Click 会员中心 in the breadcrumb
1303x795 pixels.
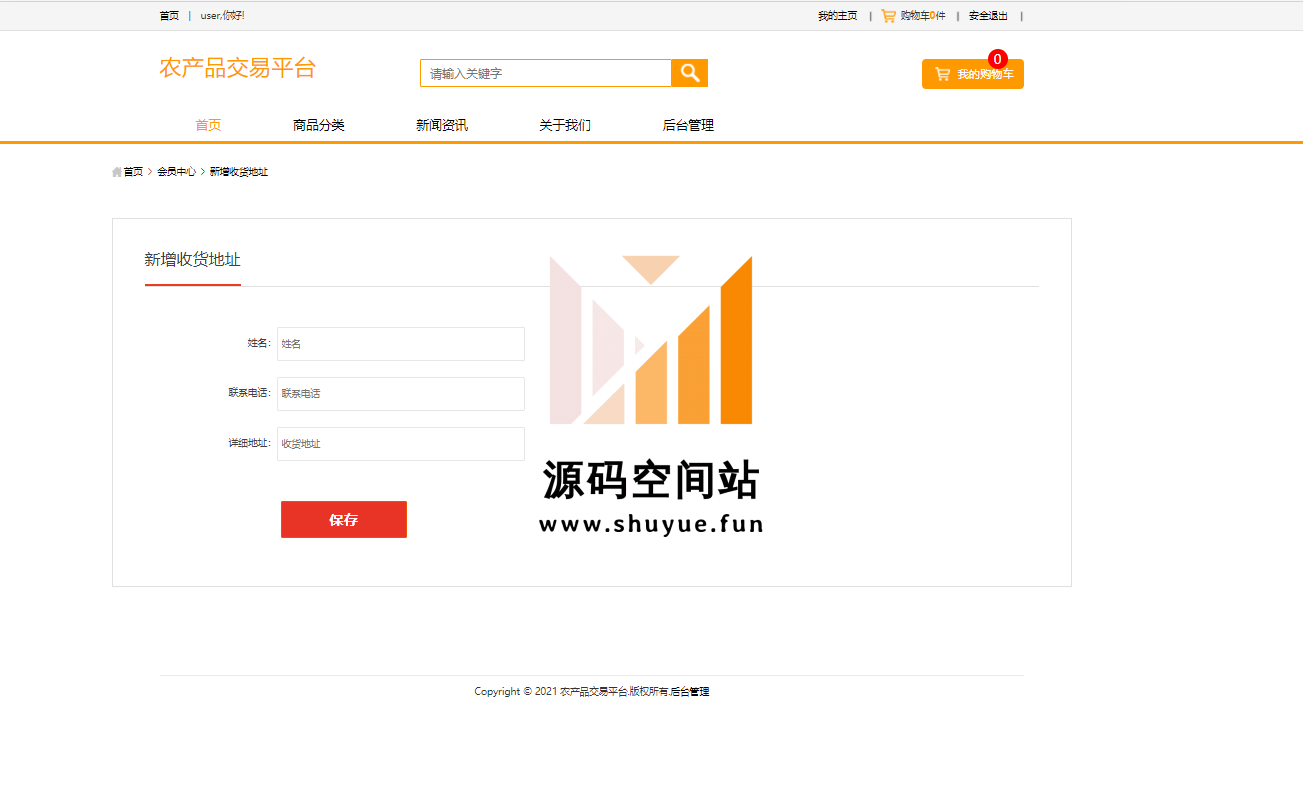[x=176, y=172]
